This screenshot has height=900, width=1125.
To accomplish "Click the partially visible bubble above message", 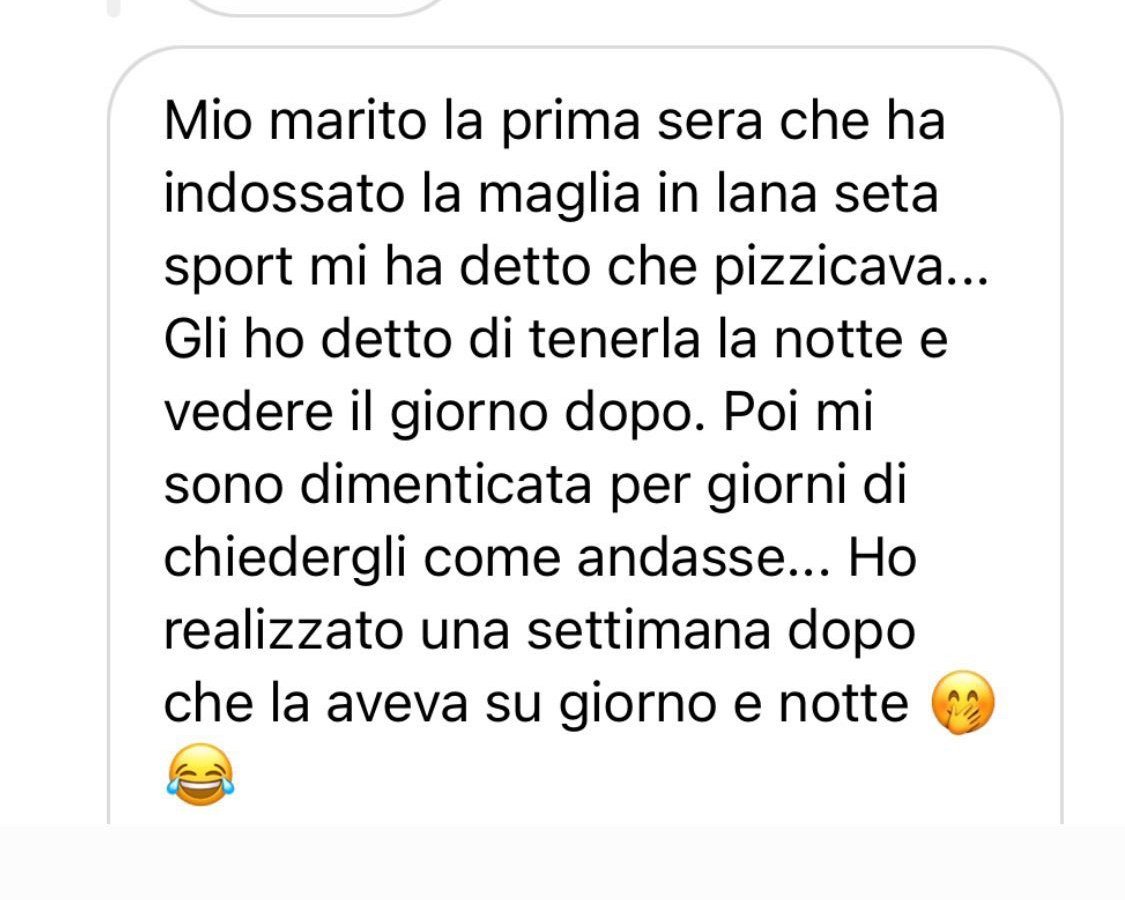I will [316, 7].
